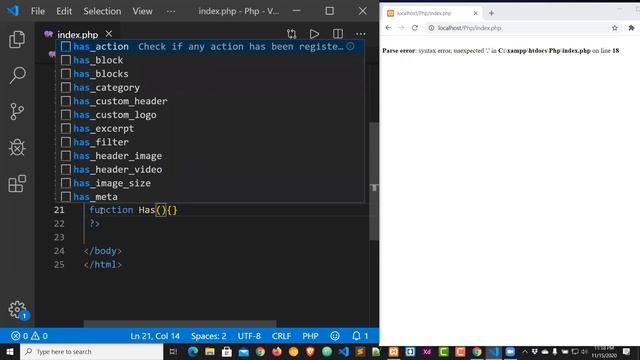Open the View menu
The height and width of the screenshot is (360, 640).
coord(142,11)
